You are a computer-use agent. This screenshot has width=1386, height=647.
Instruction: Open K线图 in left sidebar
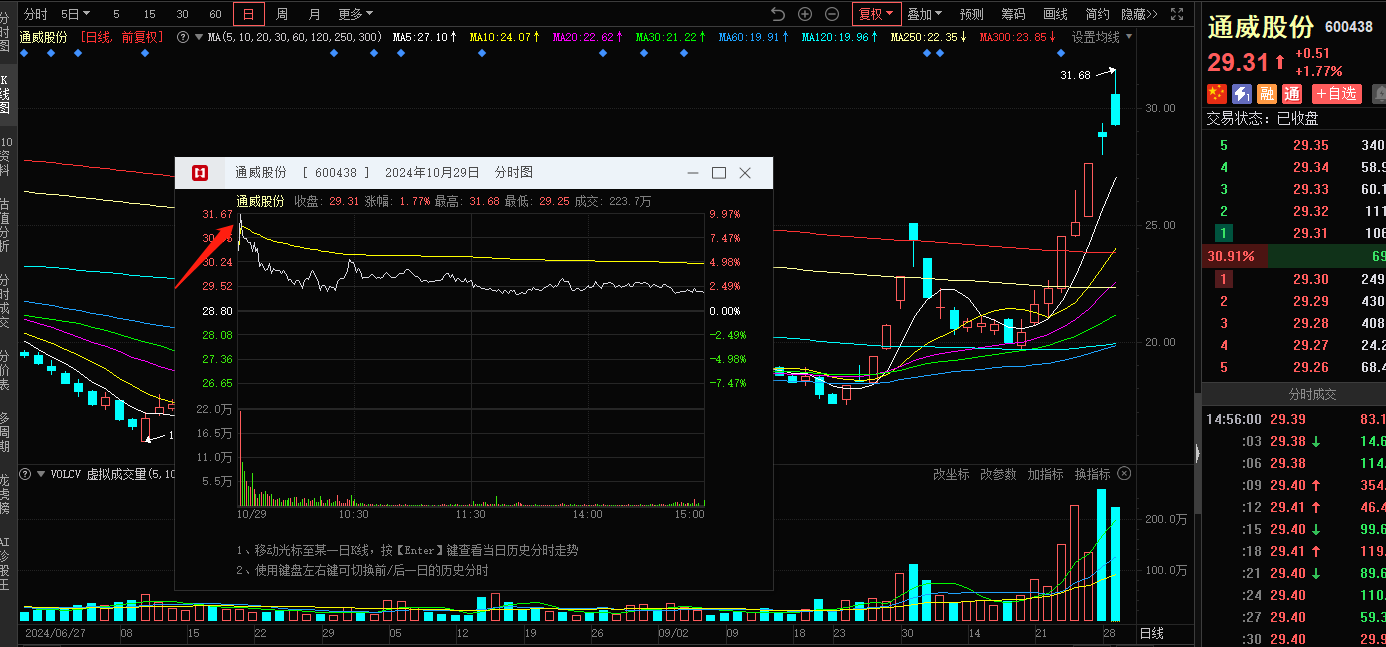[5, 93]
